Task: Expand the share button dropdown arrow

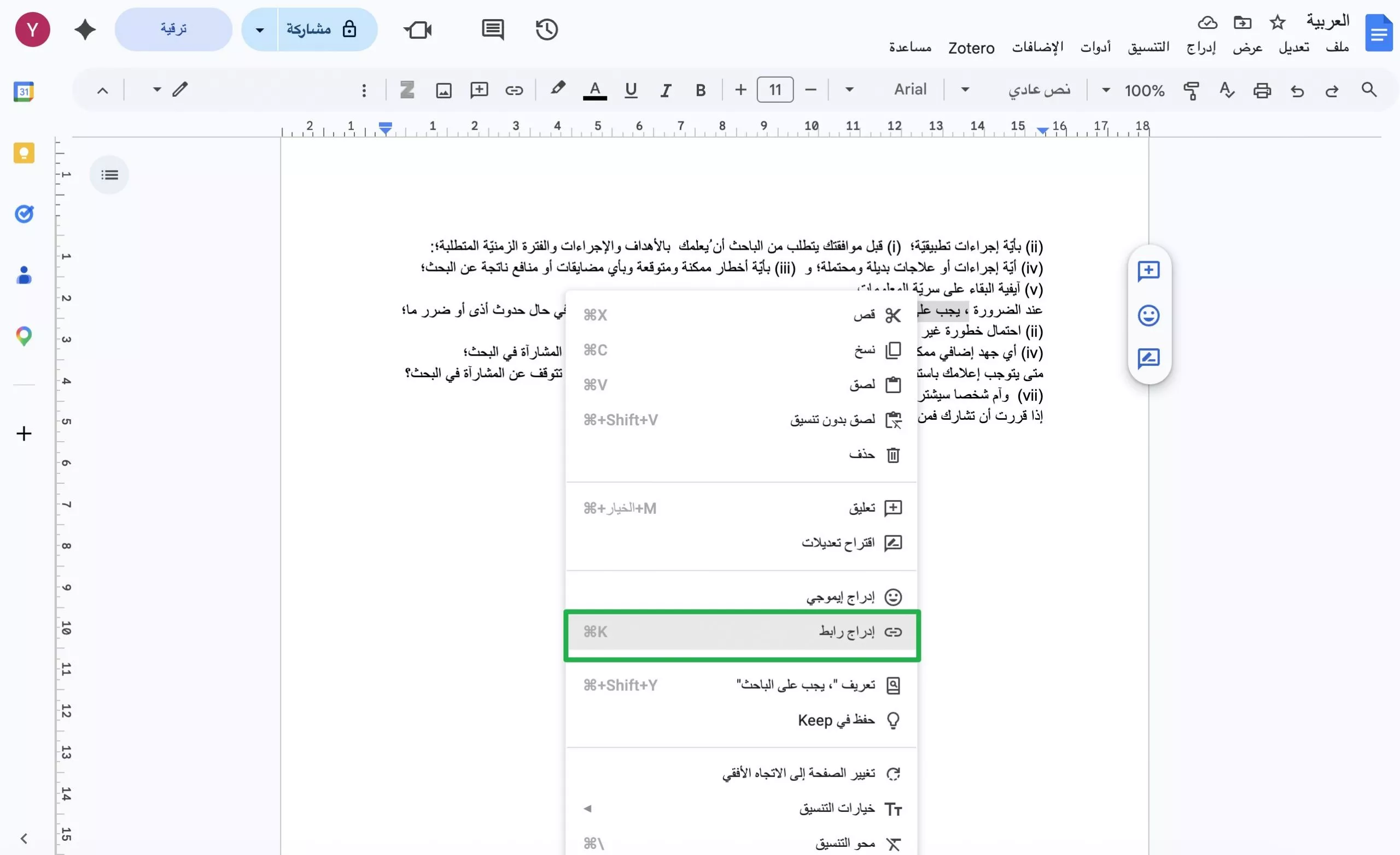Action: (x=259, y=30)
